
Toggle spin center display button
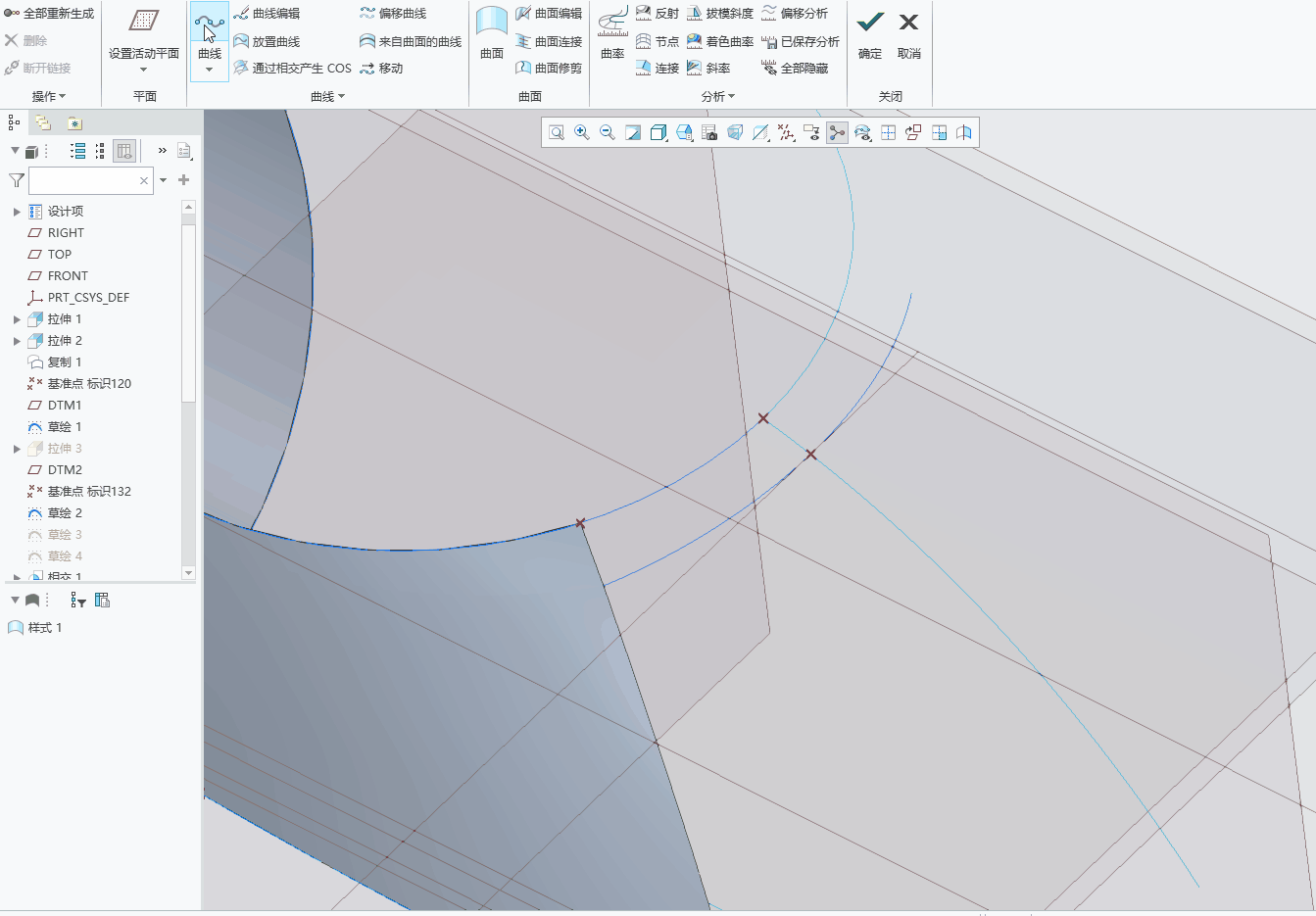[837, 132]
